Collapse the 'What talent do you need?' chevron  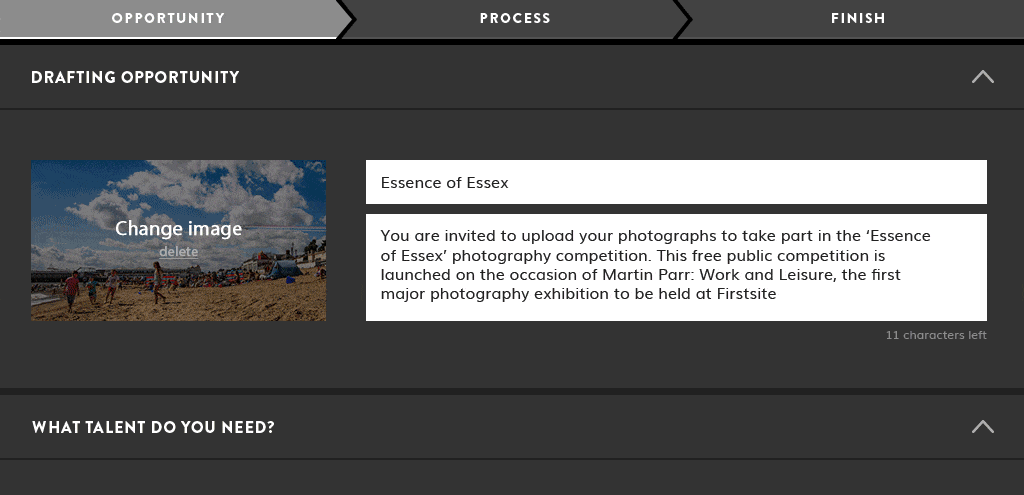[x=982, y=427]
